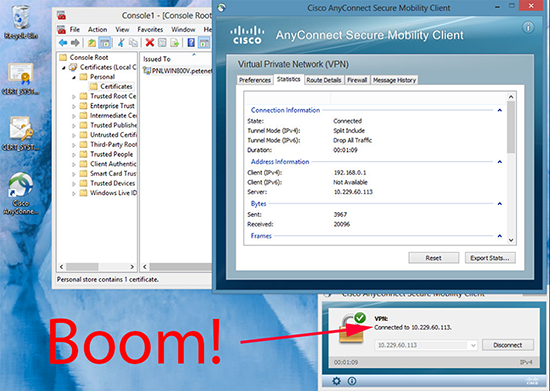This screenshot has width=550, height=391.
Task: Open the View menu in Console1
Action: [x=122, y=29]
